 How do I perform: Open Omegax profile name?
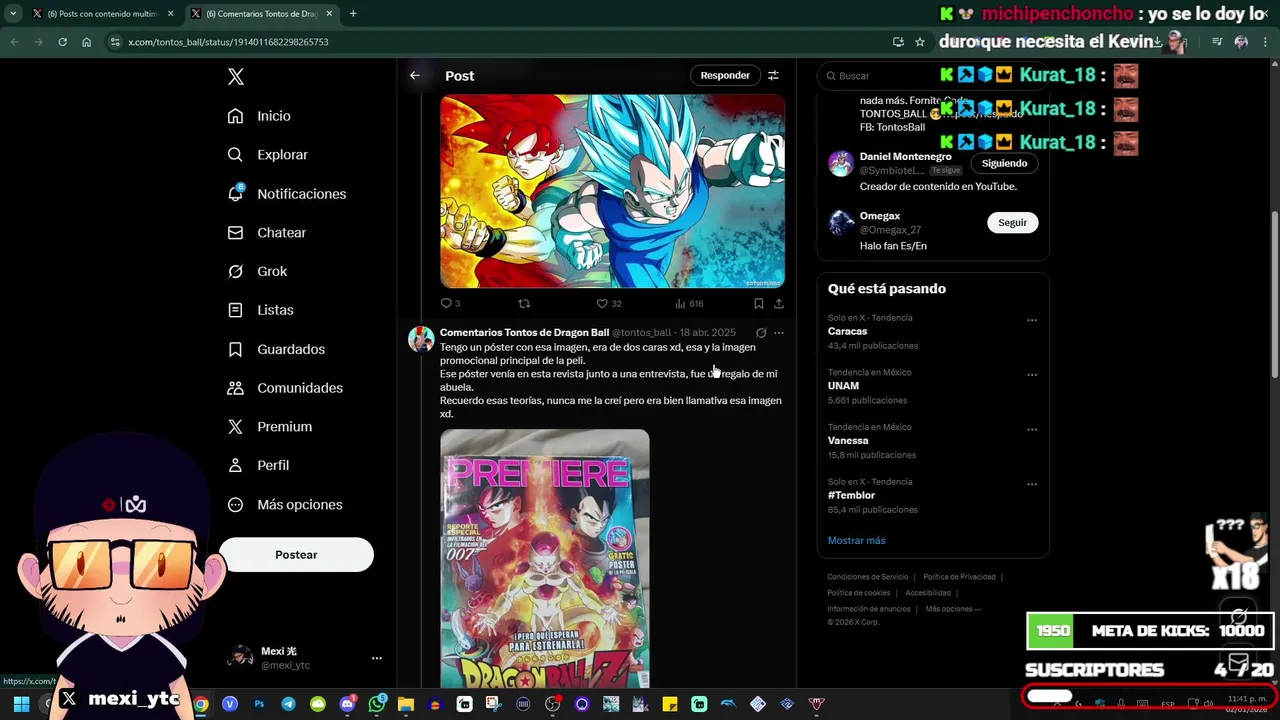[x=880, y=216]
